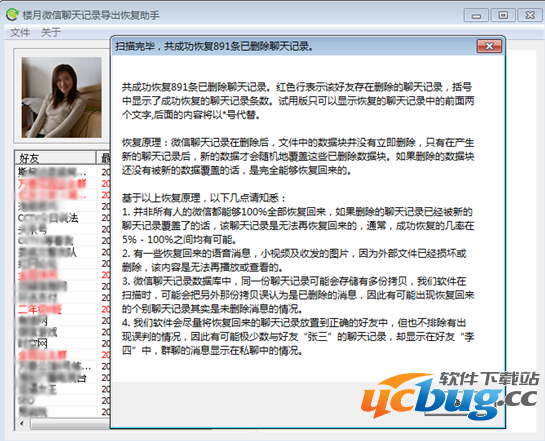Select the friend row ending in 今日说法
The height and width of the screenshot is (441, 545).
click(63, 218)
